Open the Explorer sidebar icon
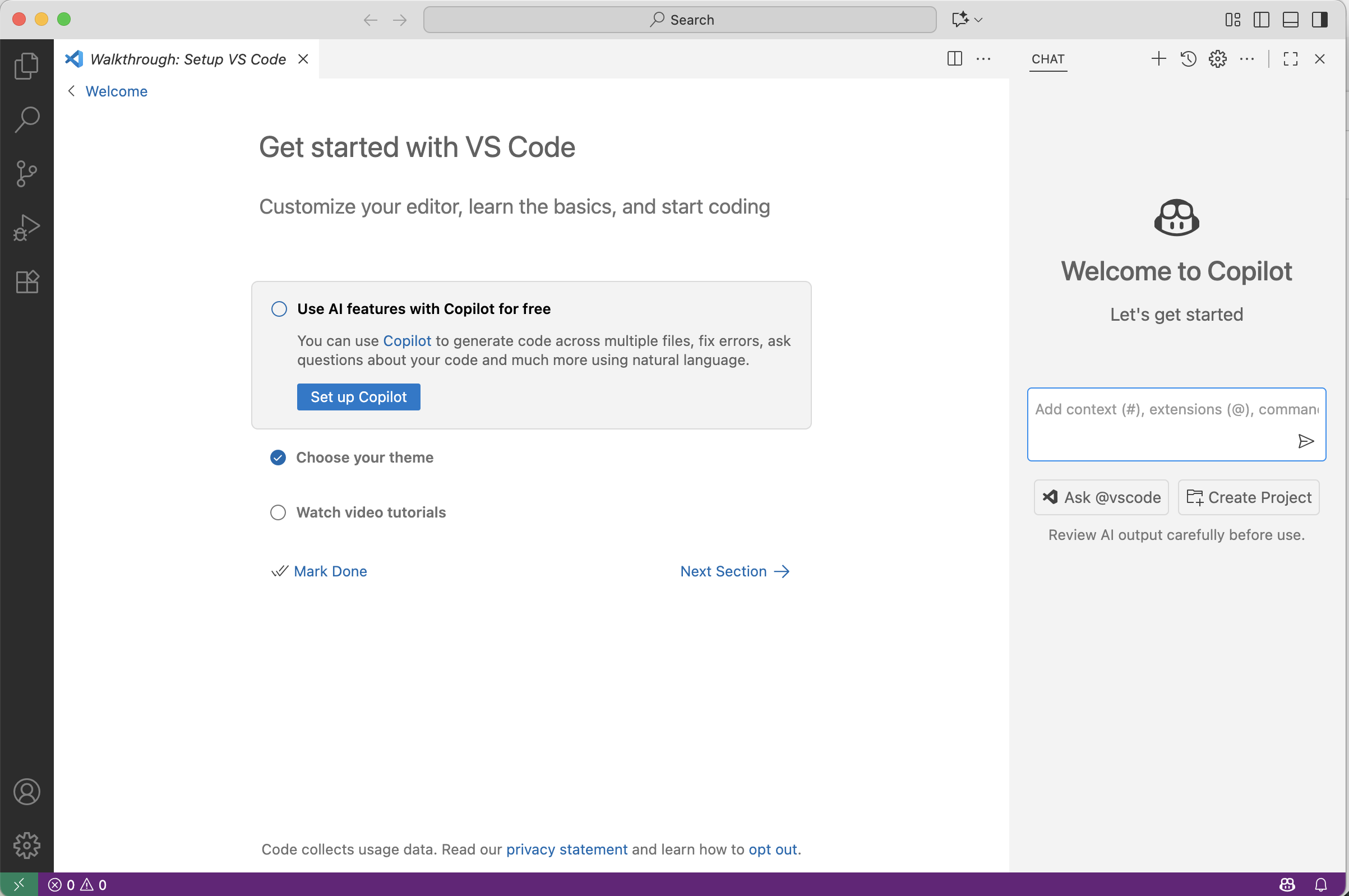Viewport: 1349px width, 896px height. pos(26,65)
